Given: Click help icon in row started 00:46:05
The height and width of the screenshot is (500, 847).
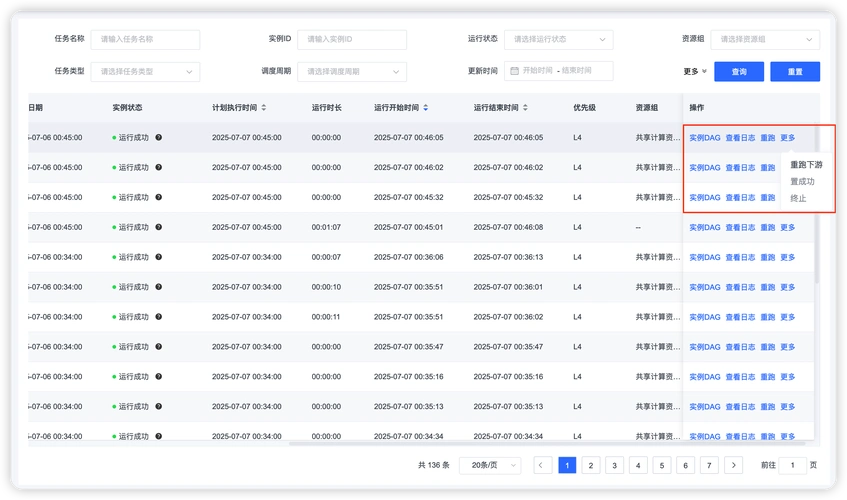Looking at the screenshot, I should pyautogui.click(x=158, y=138).
